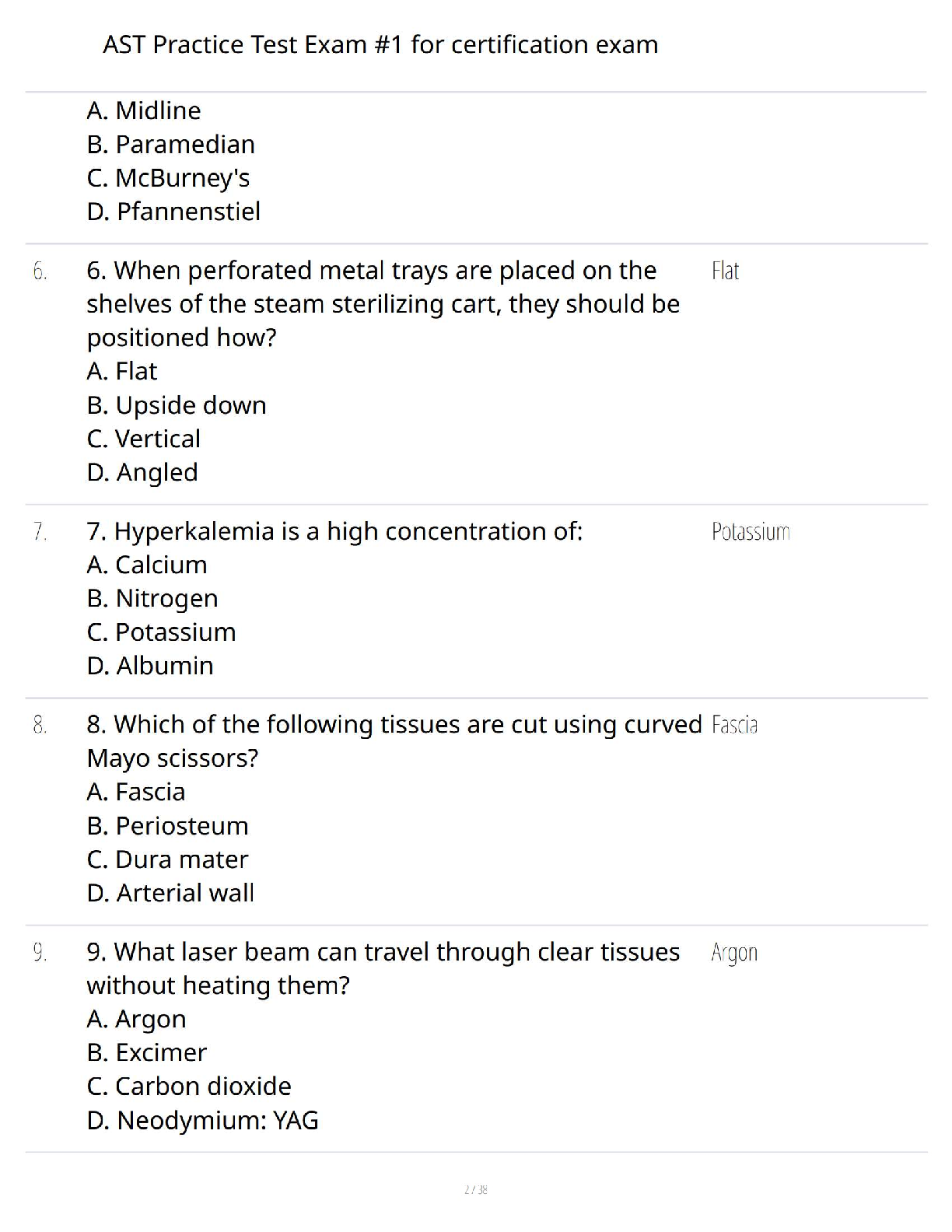Select option 'A. Fascia' under question 8
The height and width of the screenshot is (1232, 952).
coord(136,793)
